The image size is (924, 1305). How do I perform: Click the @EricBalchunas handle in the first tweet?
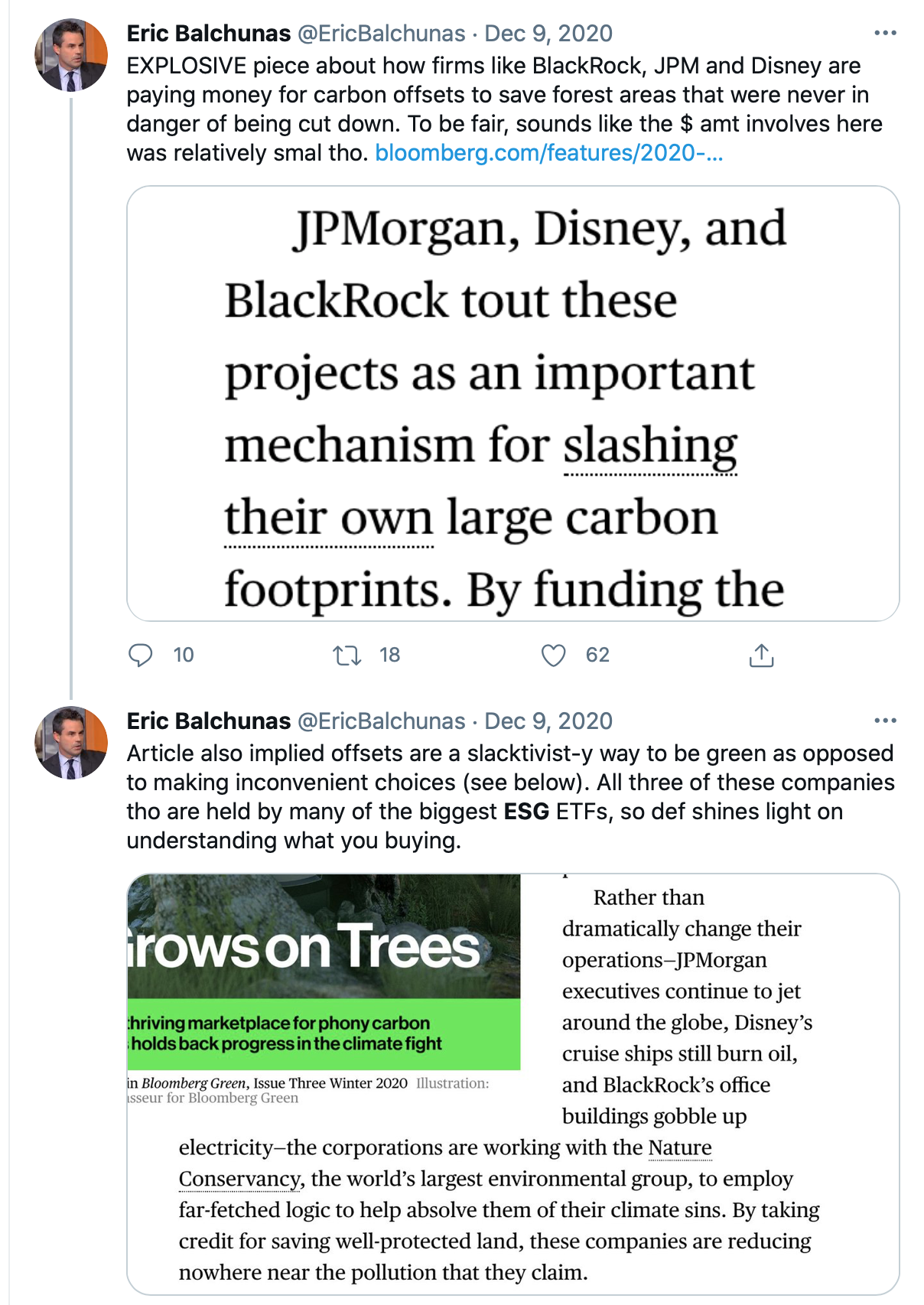381,34
